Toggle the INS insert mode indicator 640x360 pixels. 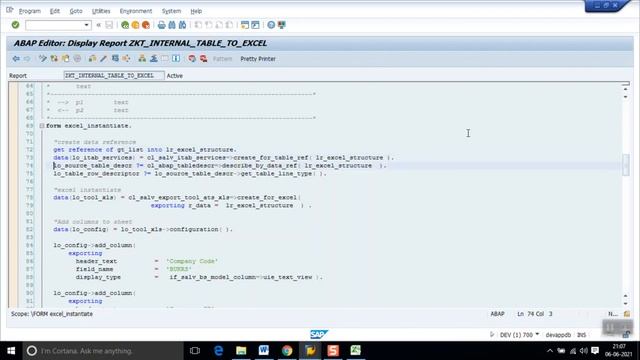click(x=582, y=335)
